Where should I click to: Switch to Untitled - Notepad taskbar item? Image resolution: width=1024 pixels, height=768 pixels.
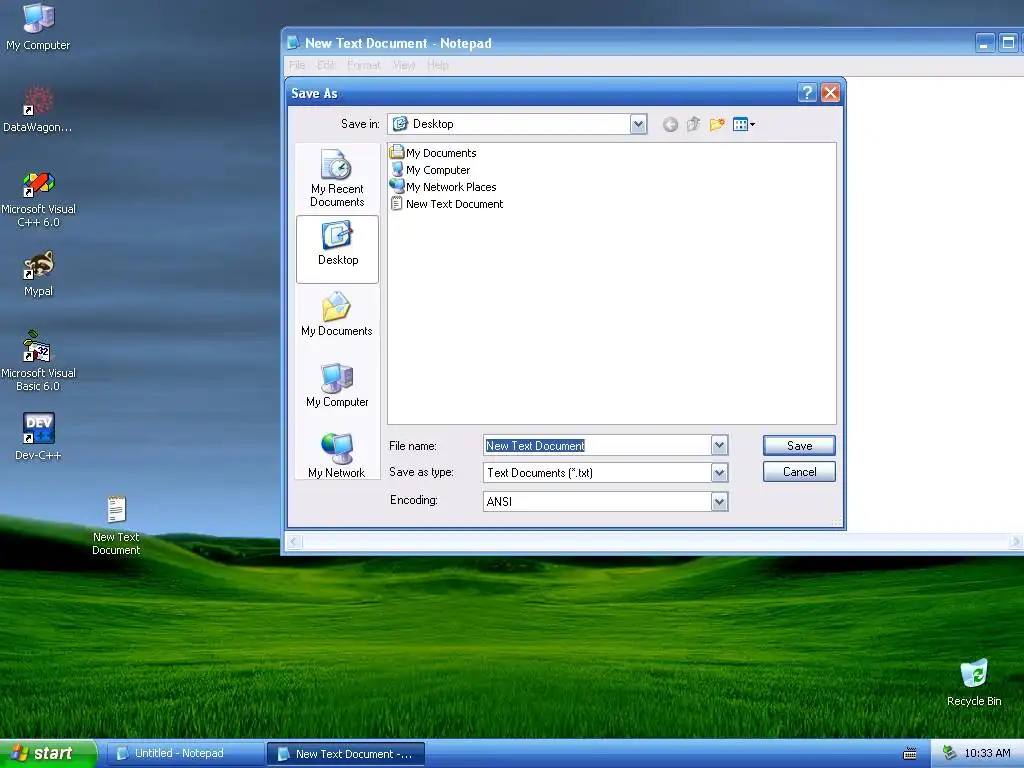185,754
